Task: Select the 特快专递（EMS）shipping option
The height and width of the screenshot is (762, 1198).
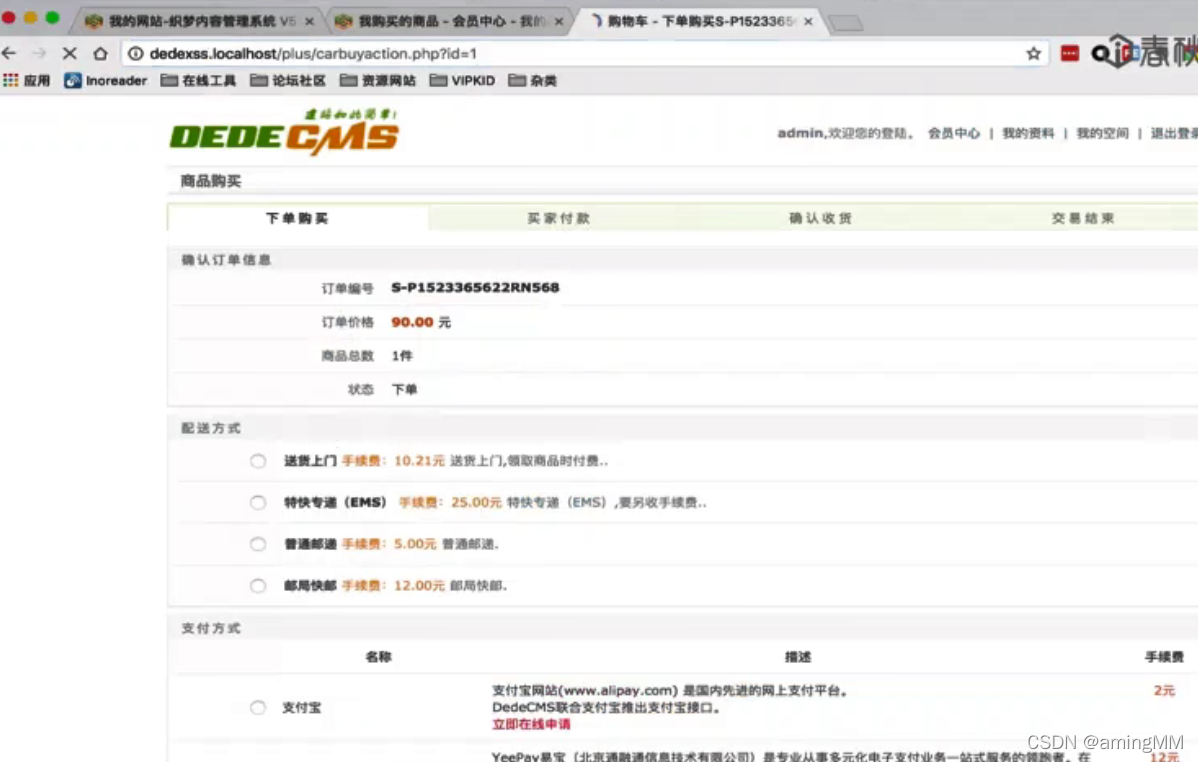Action: (257, 502)
